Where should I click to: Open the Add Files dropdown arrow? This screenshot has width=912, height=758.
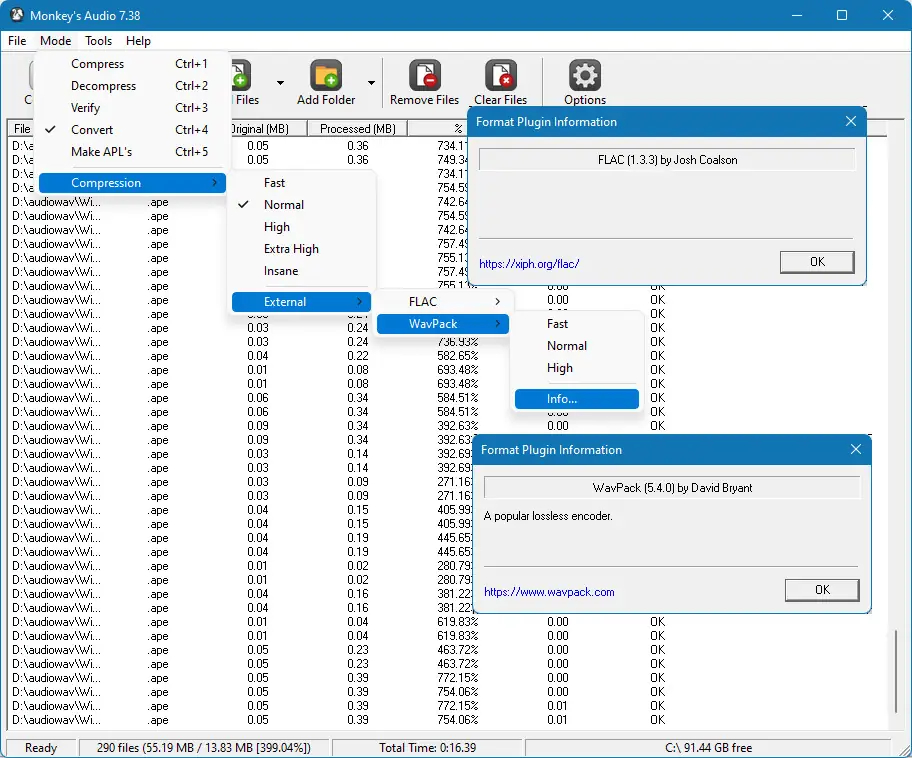click(280, 83)
